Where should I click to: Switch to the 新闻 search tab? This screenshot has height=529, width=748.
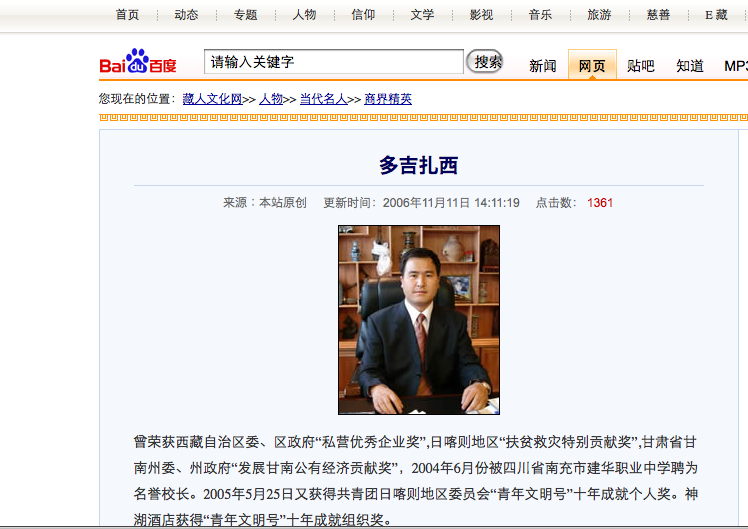[542, 66]
